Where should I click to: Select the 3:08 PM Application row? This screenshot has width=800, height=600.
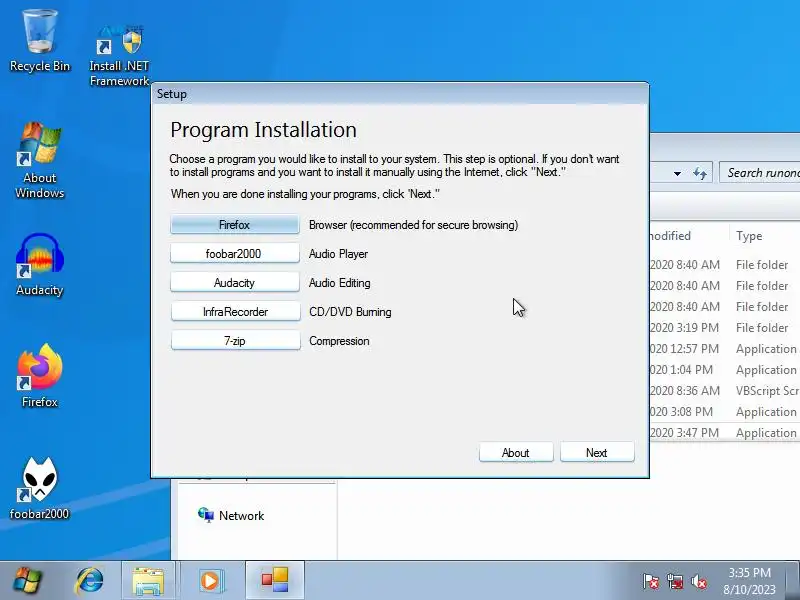(x=724, y=411)
